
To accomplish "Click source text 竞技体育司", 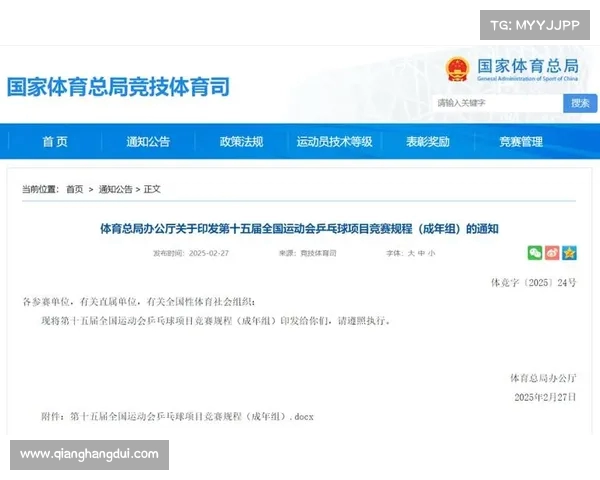I will point(318,253).
